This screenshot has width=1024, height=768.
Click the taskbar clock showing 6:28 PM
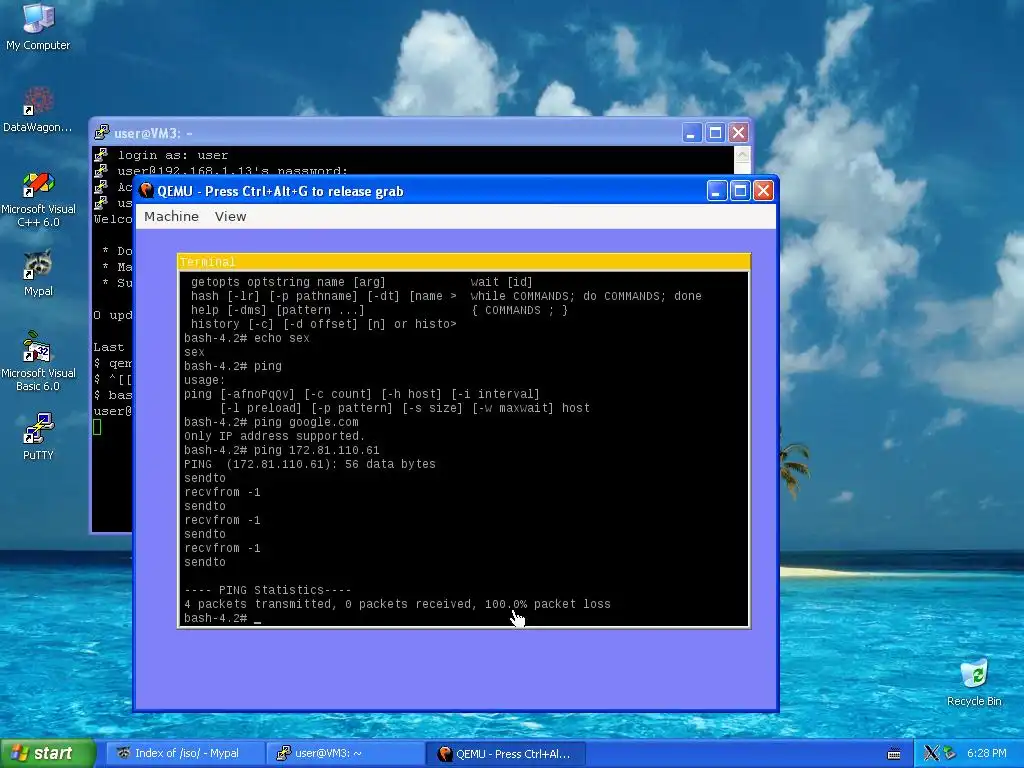tap(986, 754)
